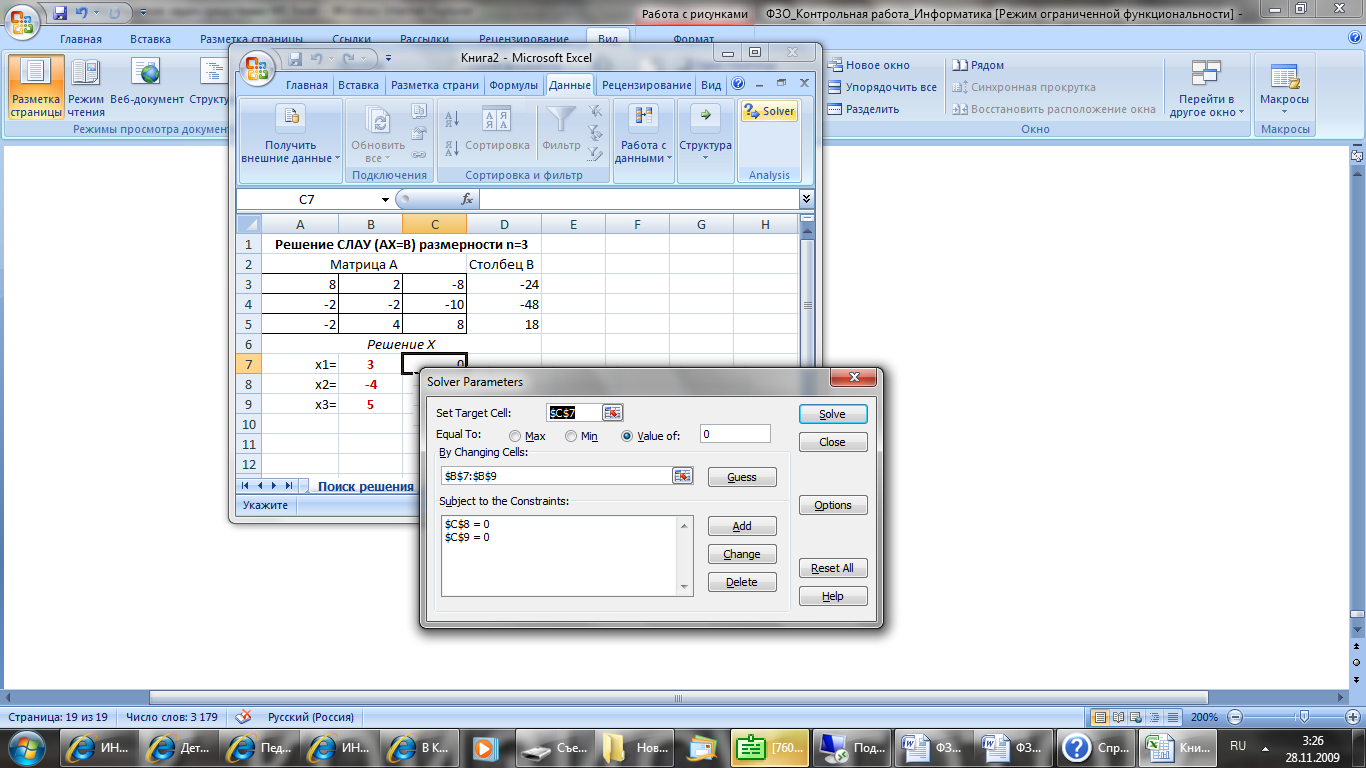Select constraint $C$9 = 0
Screen dimensions: 1366x768
pos(467,537)
